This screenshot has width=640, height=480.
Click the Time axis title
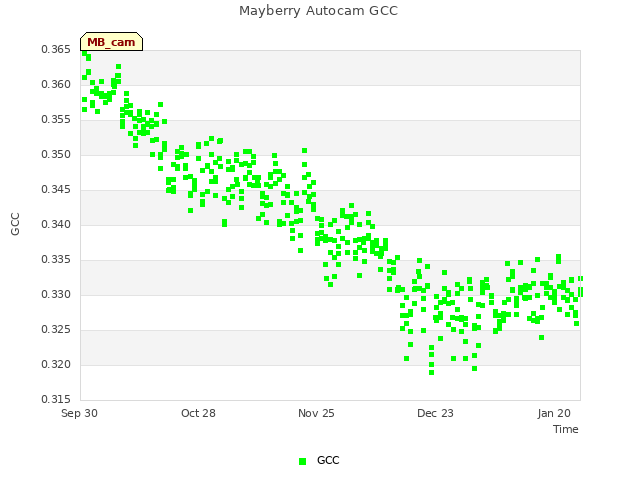[x=566, y=429]
